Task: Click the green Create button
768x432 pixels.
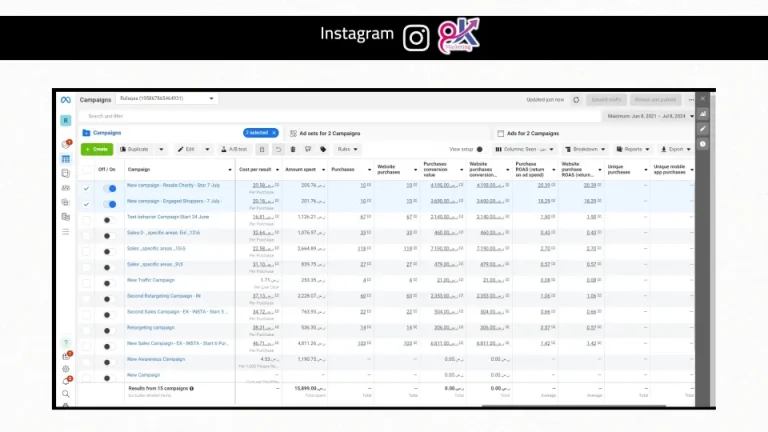Action: 97,149
